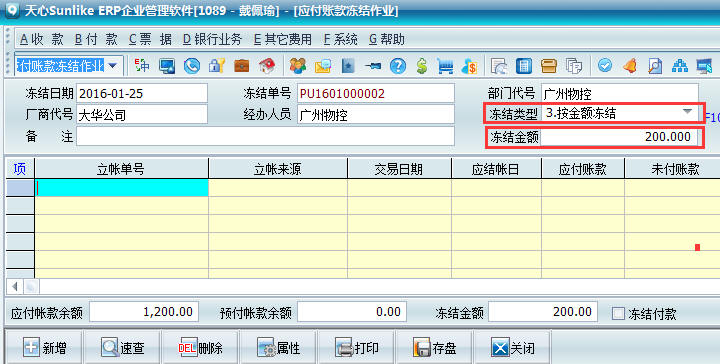Click the network computer icon at toolbar end
Screen dimensions: 720x364
point(704,66)
